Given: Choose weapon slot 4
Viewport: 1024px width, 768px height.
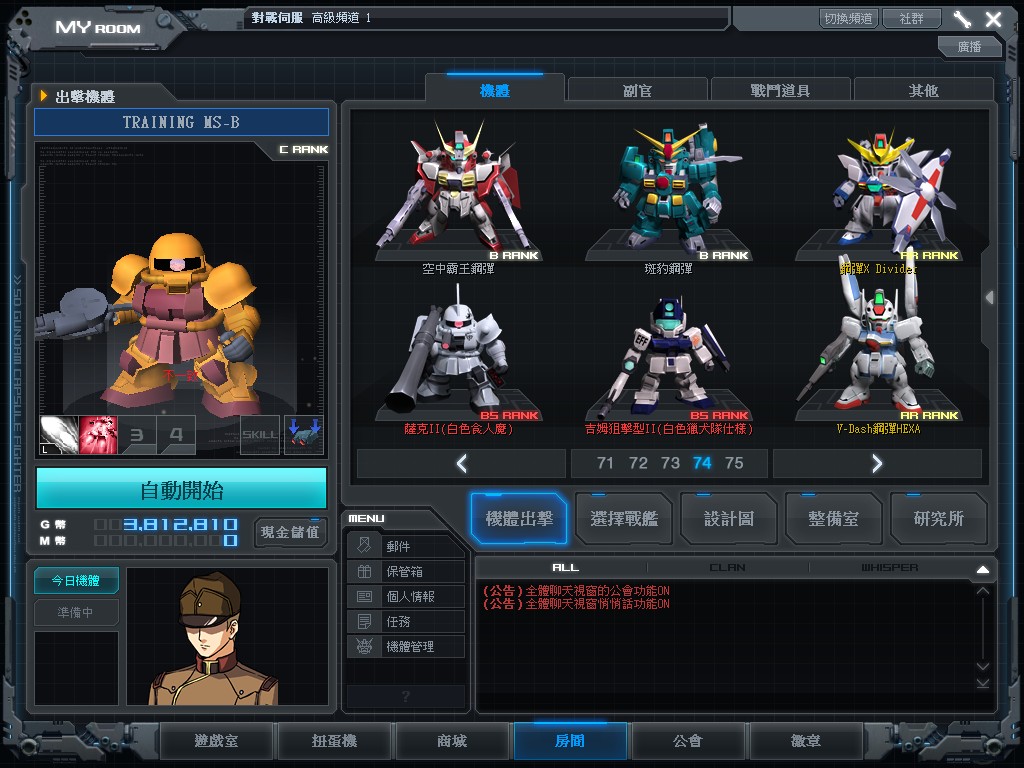Looking at the screenshot, I should coord(176,435).
